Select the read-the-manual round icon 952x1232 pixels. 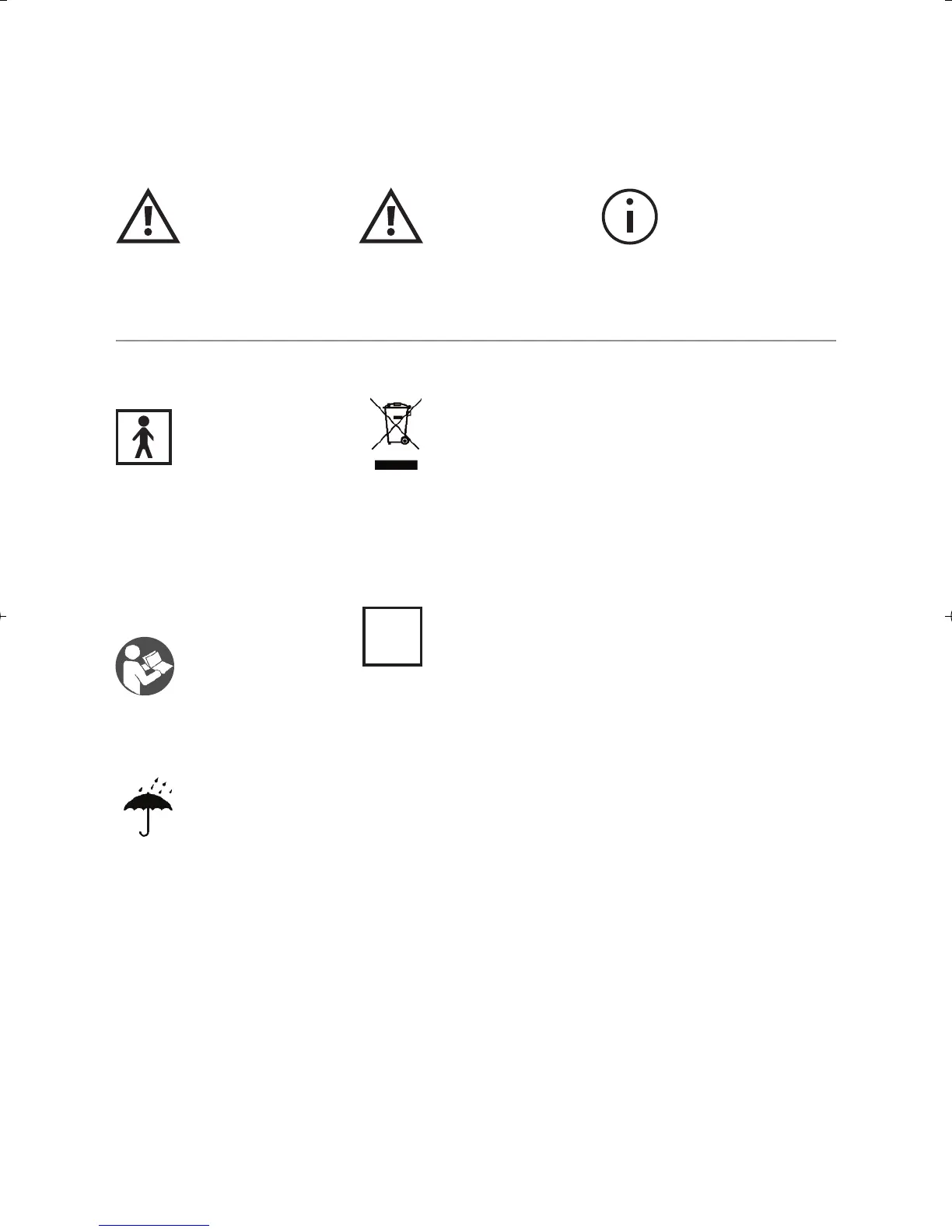145,667
